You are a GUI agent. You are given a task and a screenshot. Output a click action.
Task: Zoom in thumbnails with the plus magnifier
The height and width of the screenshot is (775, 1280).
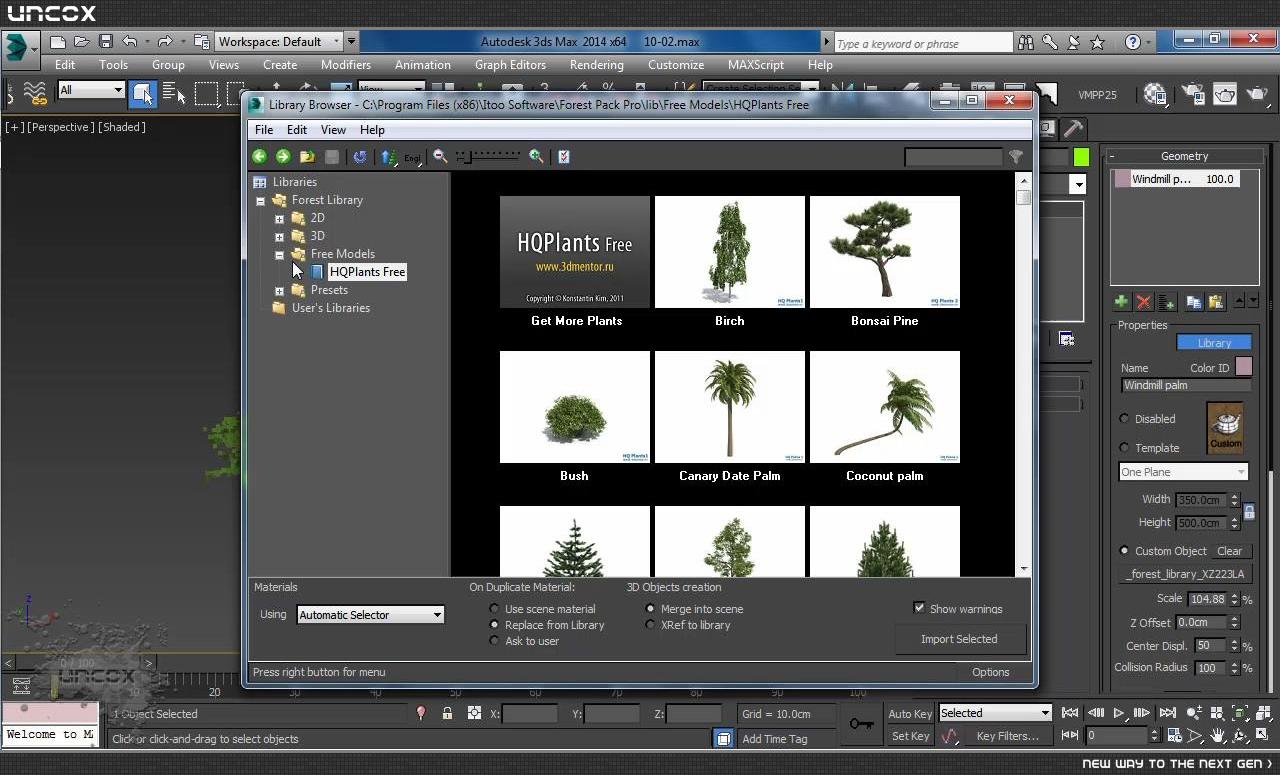pos(537,156)
